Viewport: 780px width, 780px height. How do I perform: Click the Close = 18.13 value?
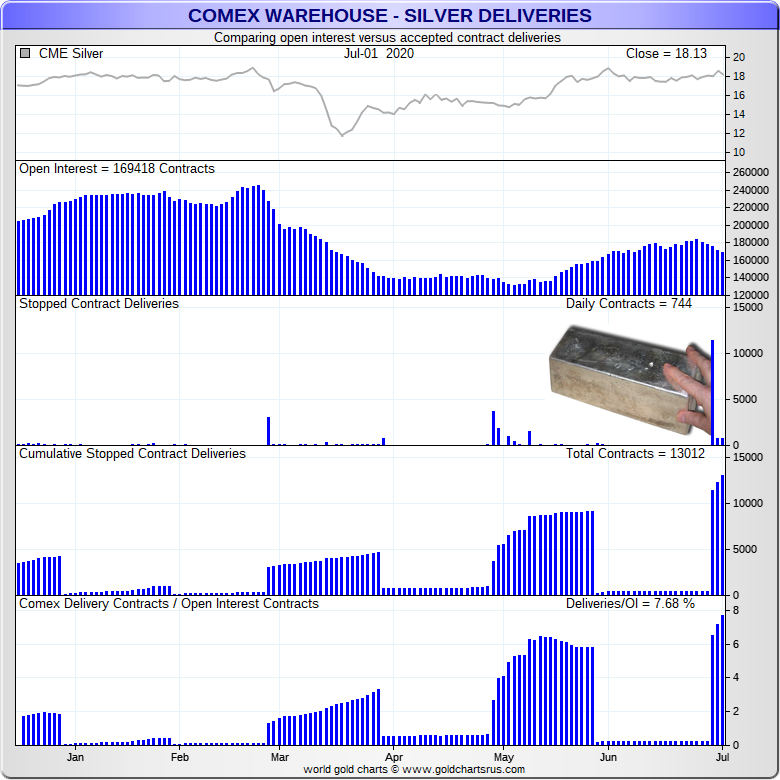(x=666, y=53)
